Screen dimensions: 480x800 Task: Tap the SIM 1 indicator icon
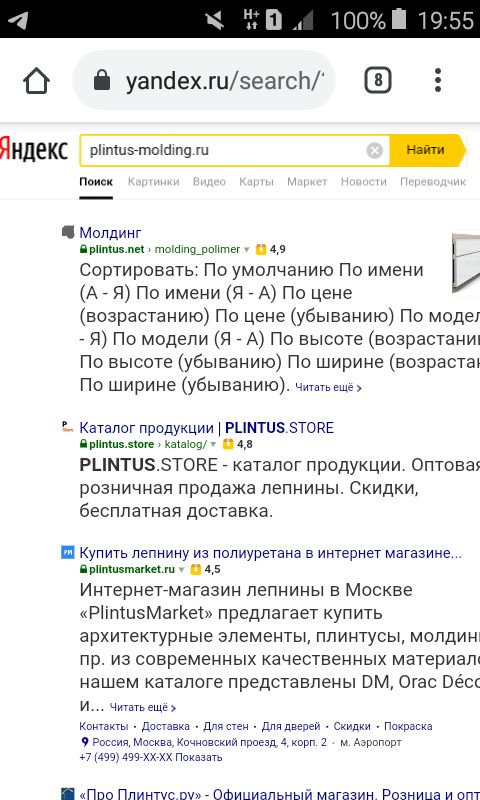(x=273, y=20)
